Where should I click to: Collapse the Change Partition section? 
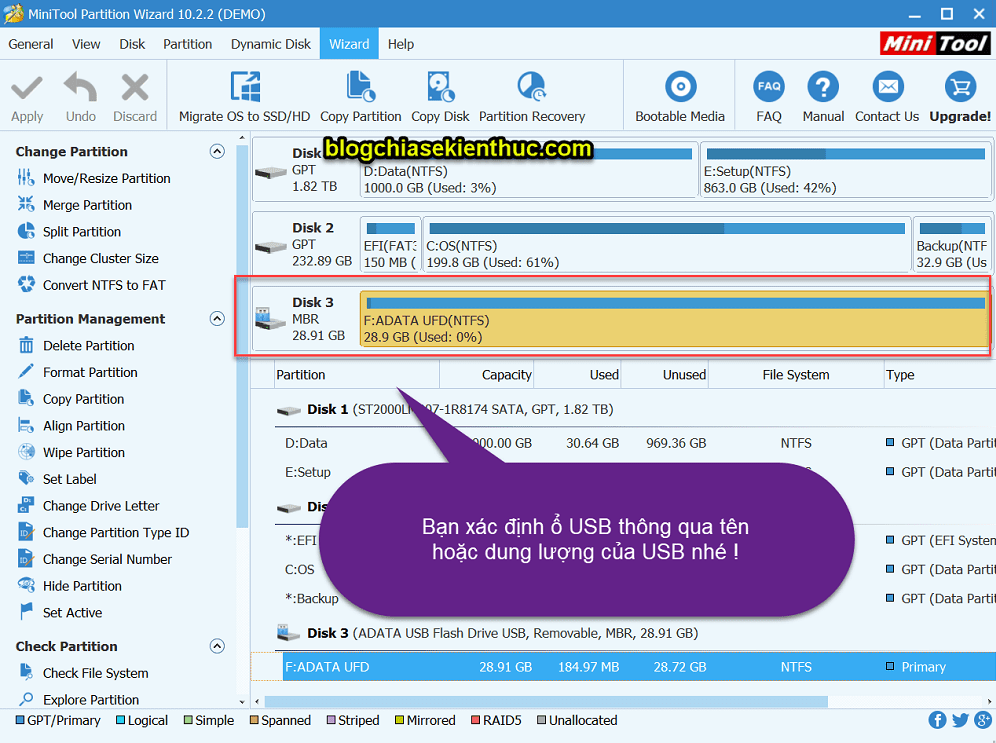[x=217, y=151]
